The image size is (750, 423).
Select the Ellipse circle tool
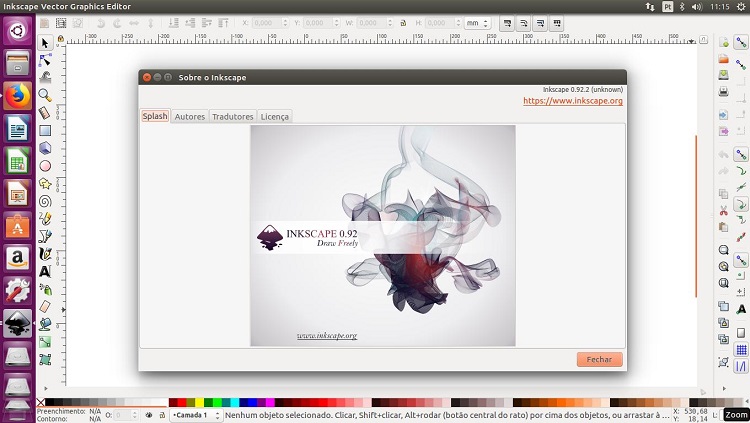click(45, 166)
